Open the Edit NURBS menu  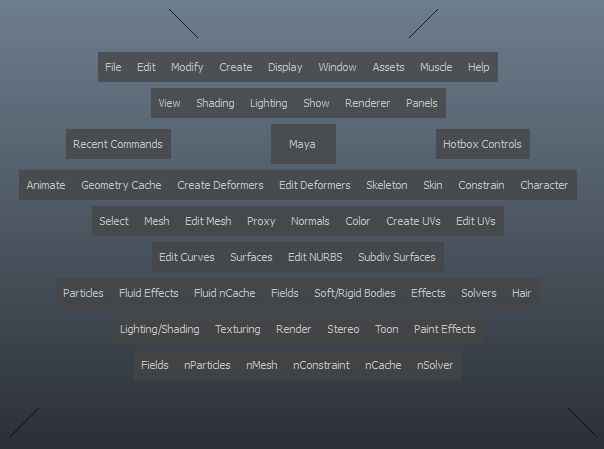coord(315,257)
